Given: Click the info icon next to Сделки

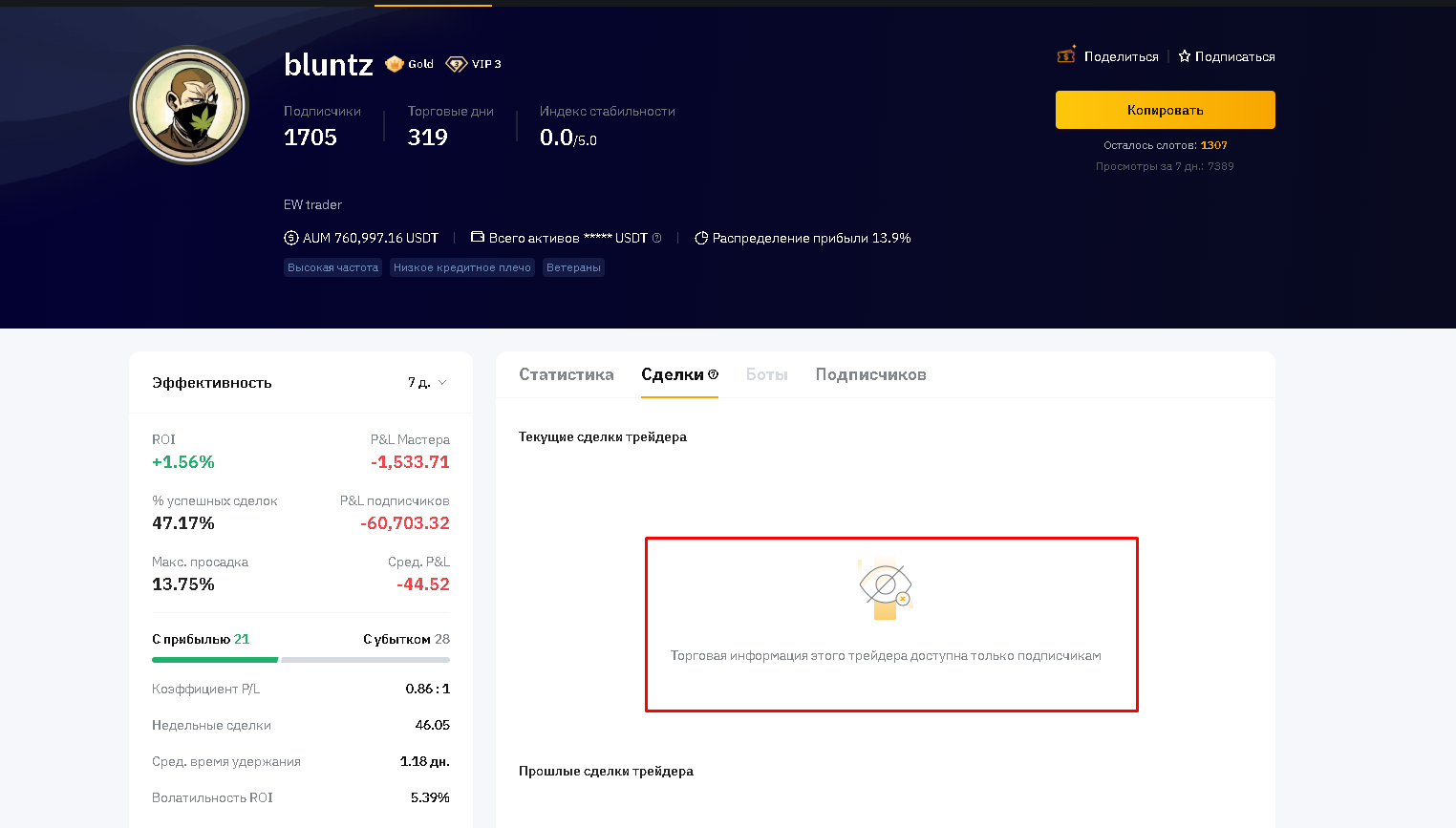Looking at the screenshot, I should (713, 374).
